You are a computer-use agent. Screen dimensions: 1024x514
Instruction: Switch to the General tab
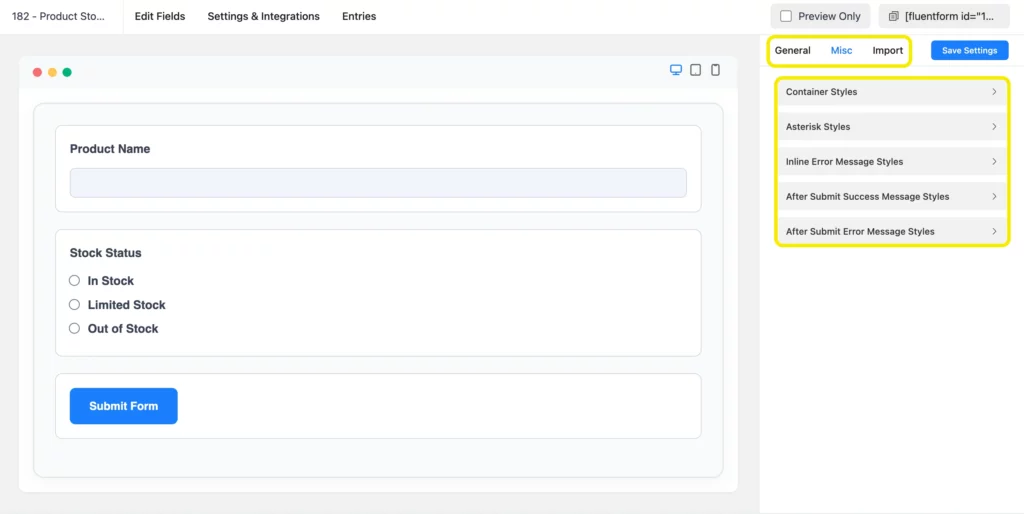point(792,50)
